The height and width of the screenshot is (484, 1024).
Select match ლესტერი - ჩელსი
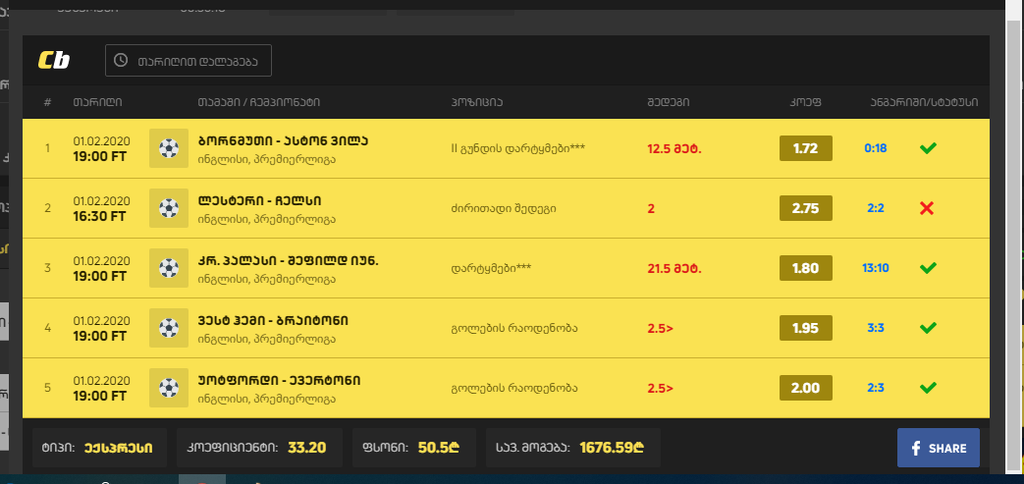[259, 201]
